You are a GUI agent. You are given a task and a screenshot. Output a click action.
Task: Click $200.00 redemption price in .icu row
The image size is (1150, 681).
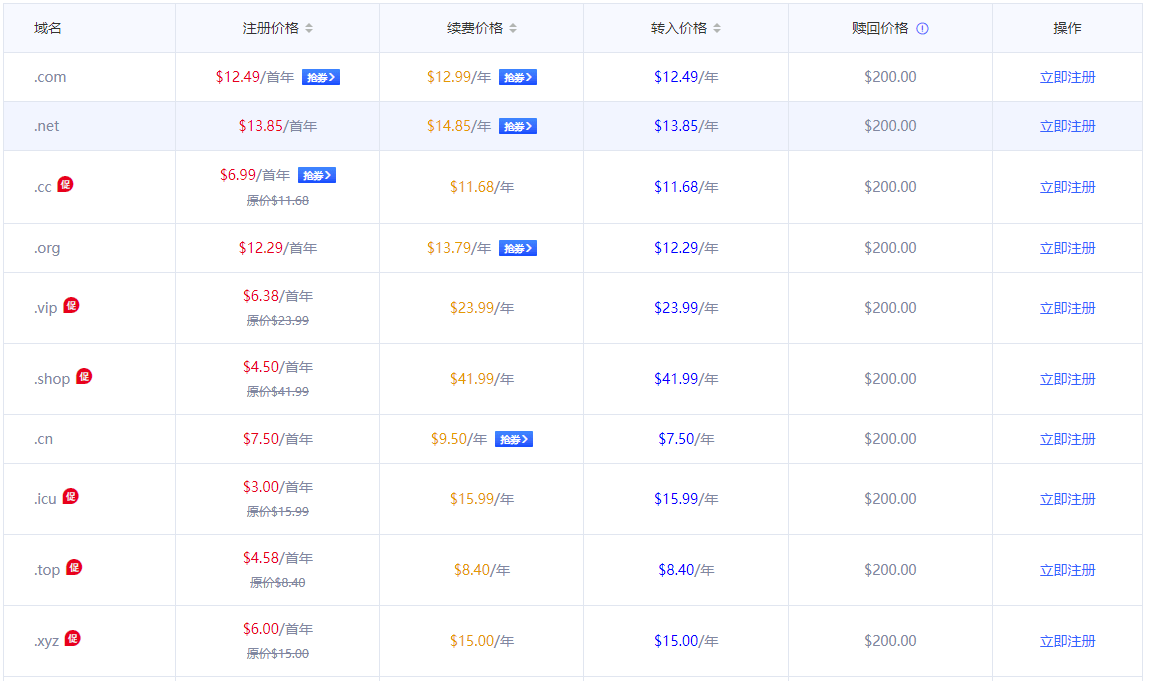pos(890,499)
